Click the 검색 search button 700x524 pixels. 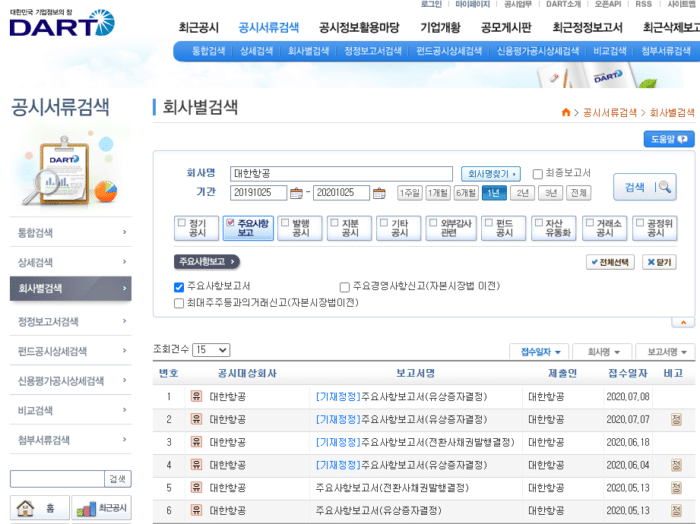[645, 187]
